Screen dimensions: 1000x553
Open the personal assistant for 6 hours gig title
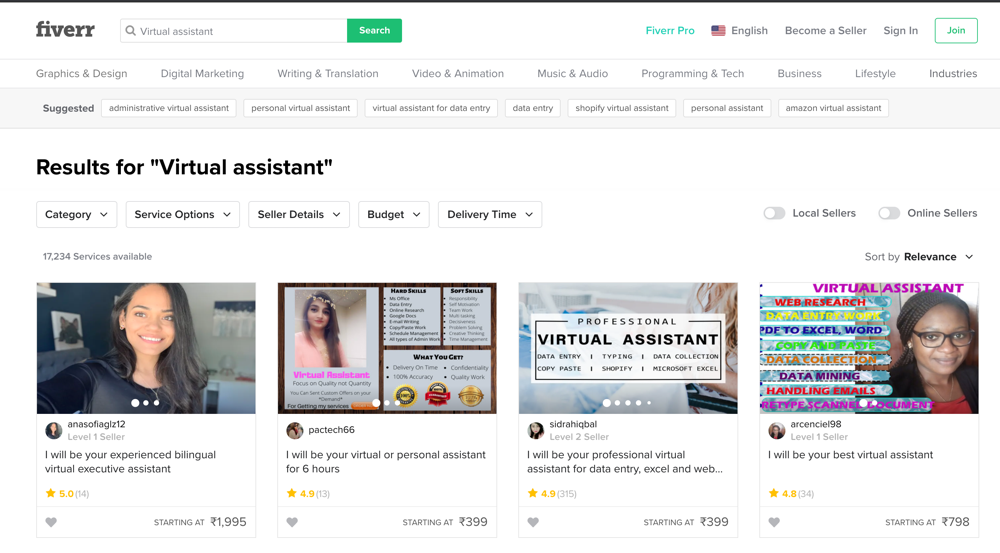[x=386, y=462]
